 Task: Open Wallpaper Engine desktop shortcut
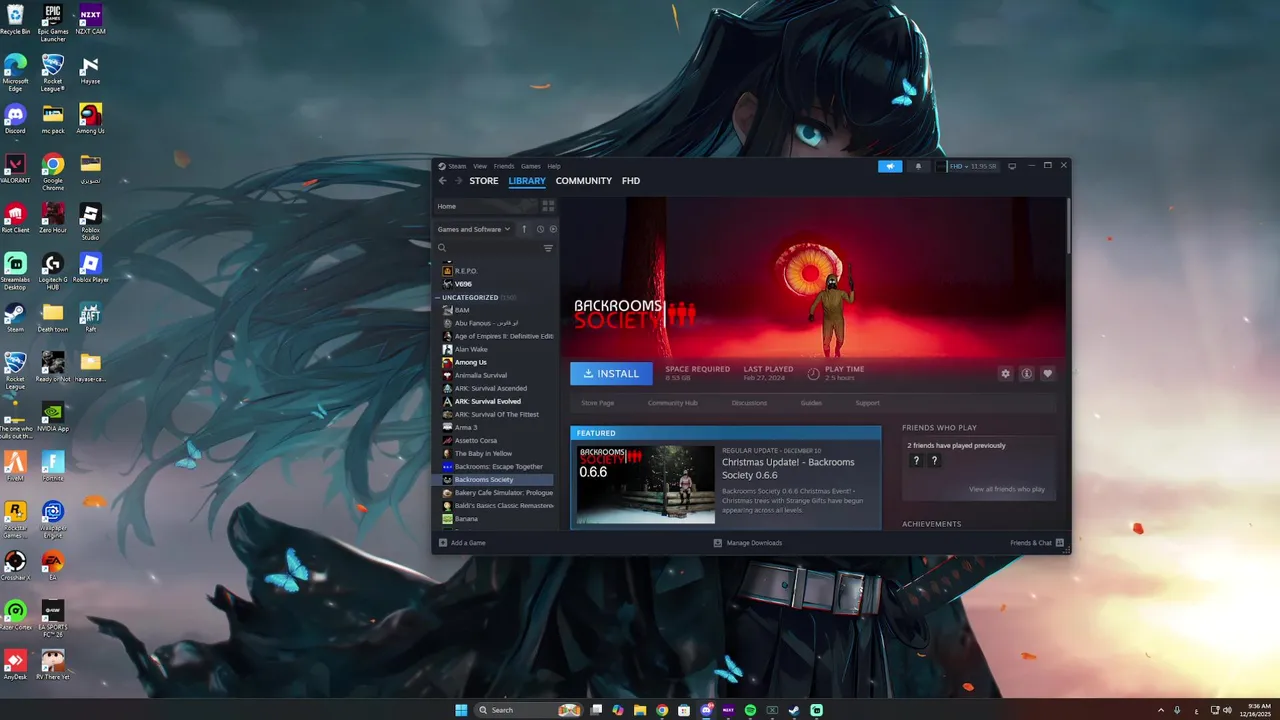[53, 520]
